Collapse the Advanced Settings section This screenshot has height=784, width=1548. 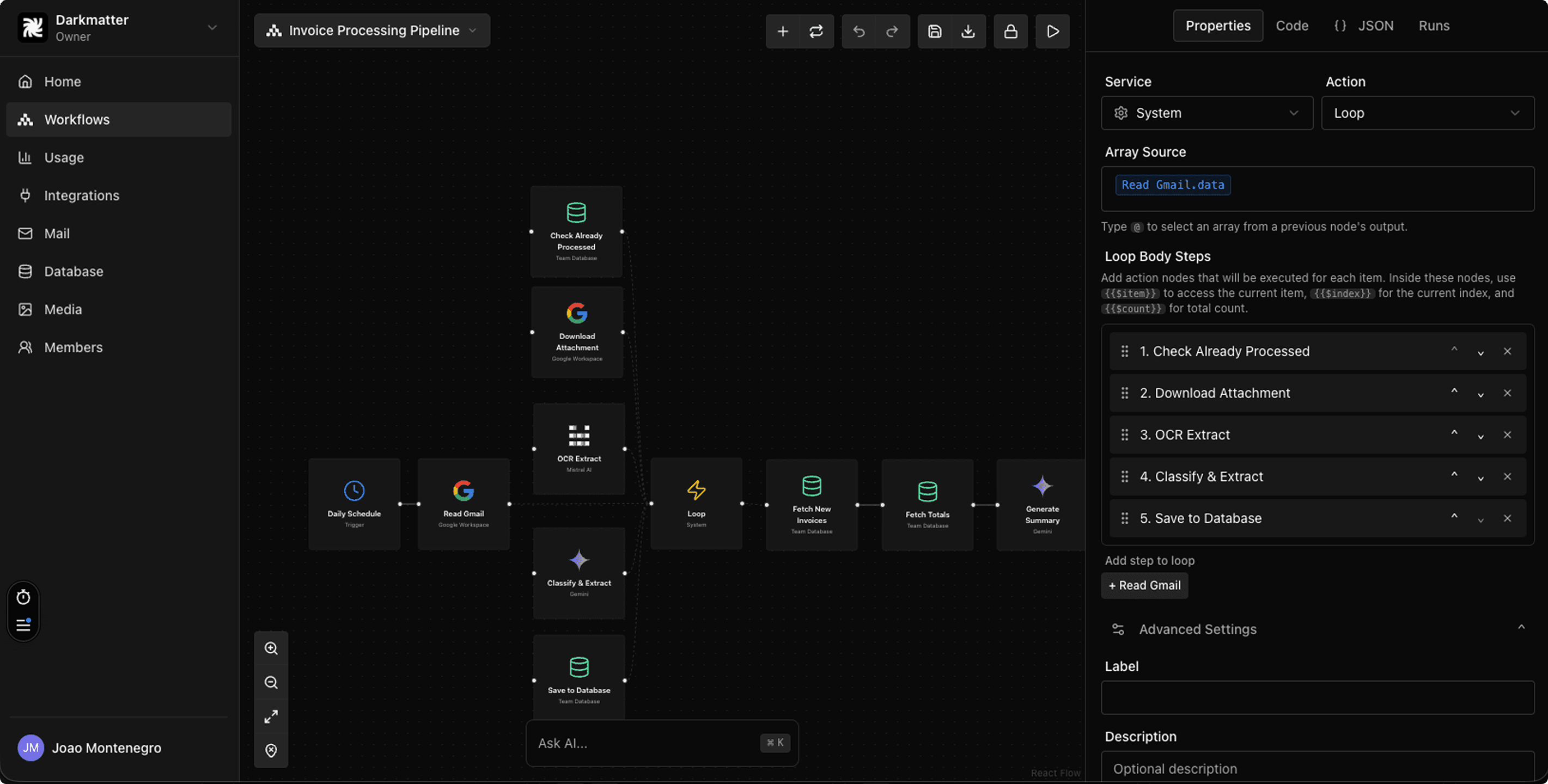pyautogui.click(x=1522, y=629)
